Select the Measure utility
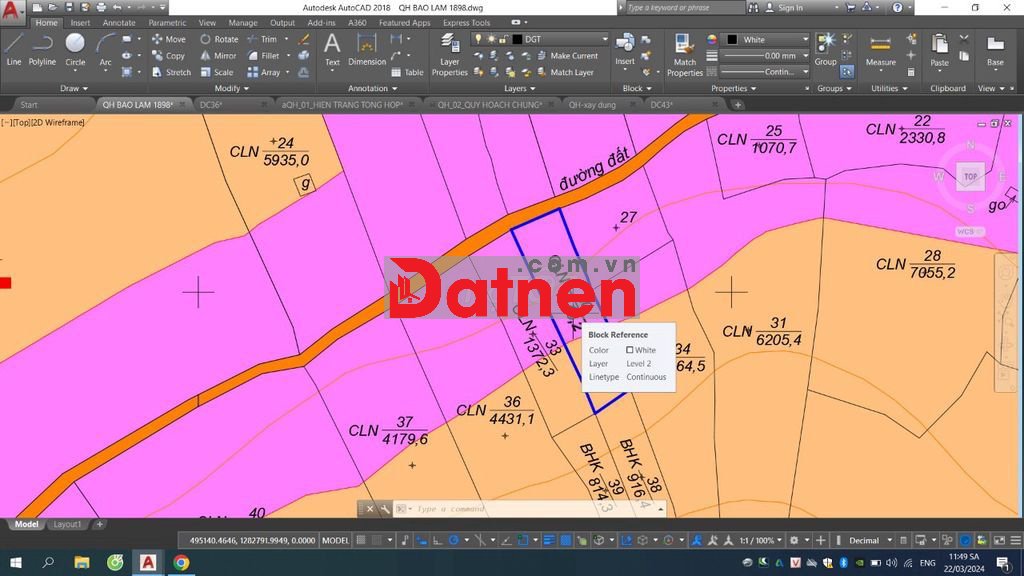Image resolution: width=1024 pixels, height=576 pixels. [880, 50]
